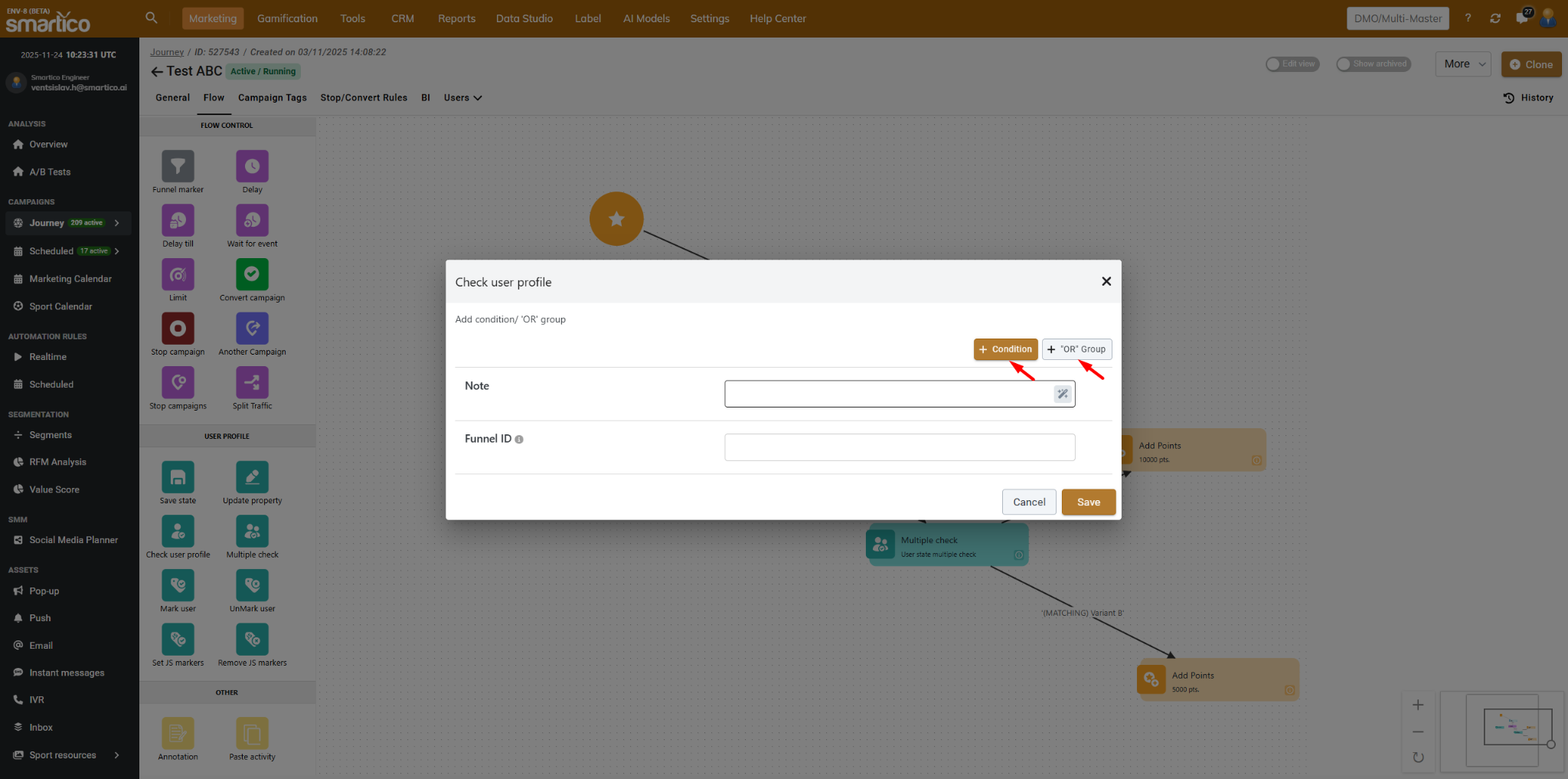The width and height of the screenshot is (1568, 779).
Task: Click the Funnel ID input field
Action: [x=899, y=447]
